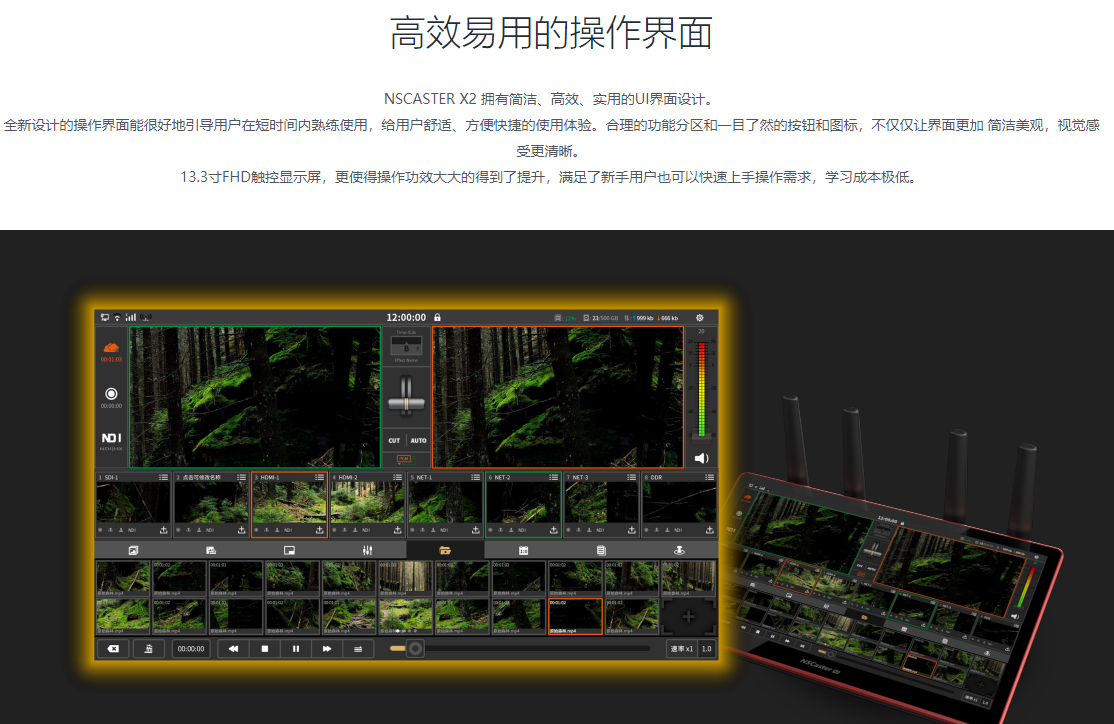Click the orange PGM output icon
The width and height of the screenshot is (1114, 724).
click(x=404, y=459)
